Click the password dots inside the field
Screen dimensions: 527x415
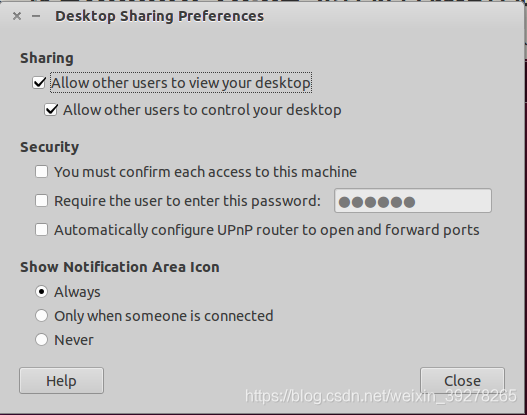tap(377, 202)
